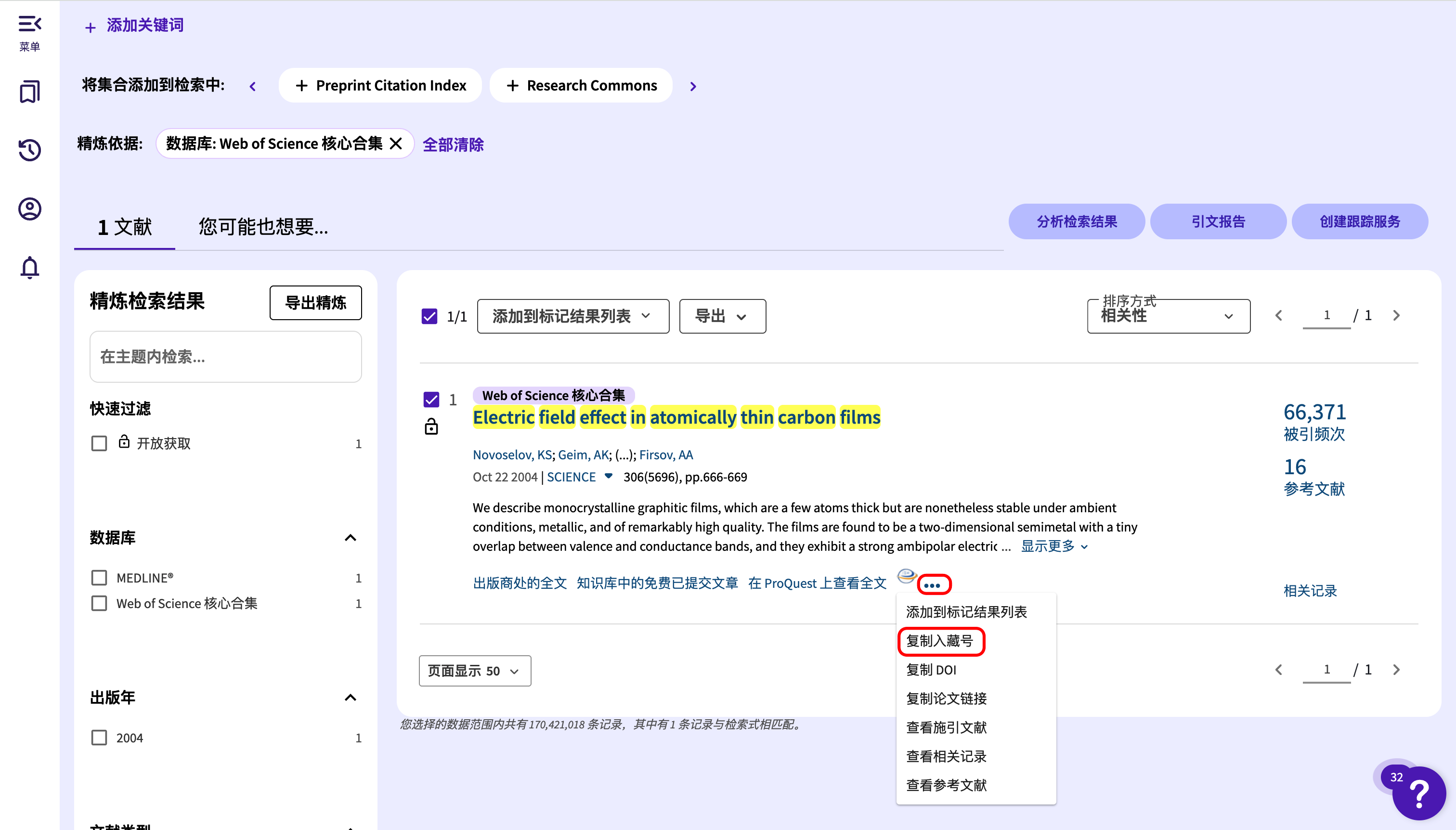Open search history clock icon

click(30, 151)
